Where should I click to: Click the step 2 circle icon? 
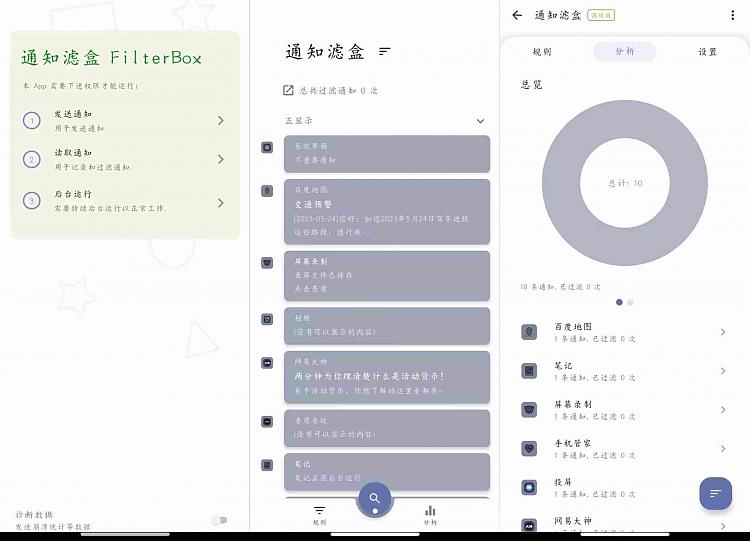click(32, 159)
